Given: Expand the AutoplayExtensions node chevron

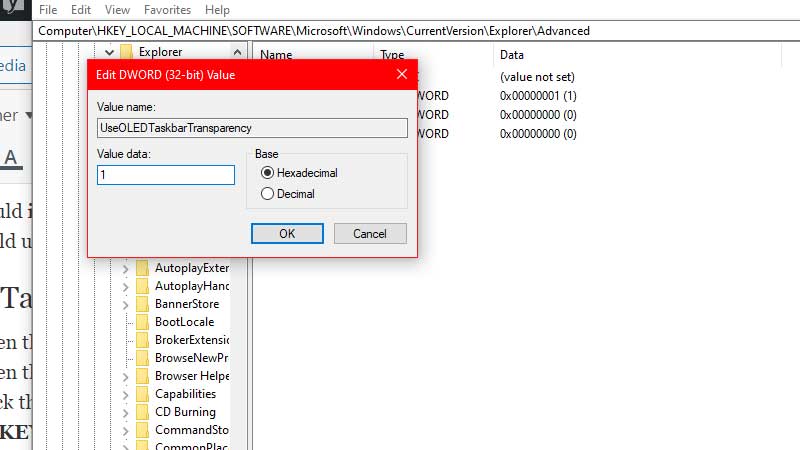Looking at the screenshot, I should 126,268.
